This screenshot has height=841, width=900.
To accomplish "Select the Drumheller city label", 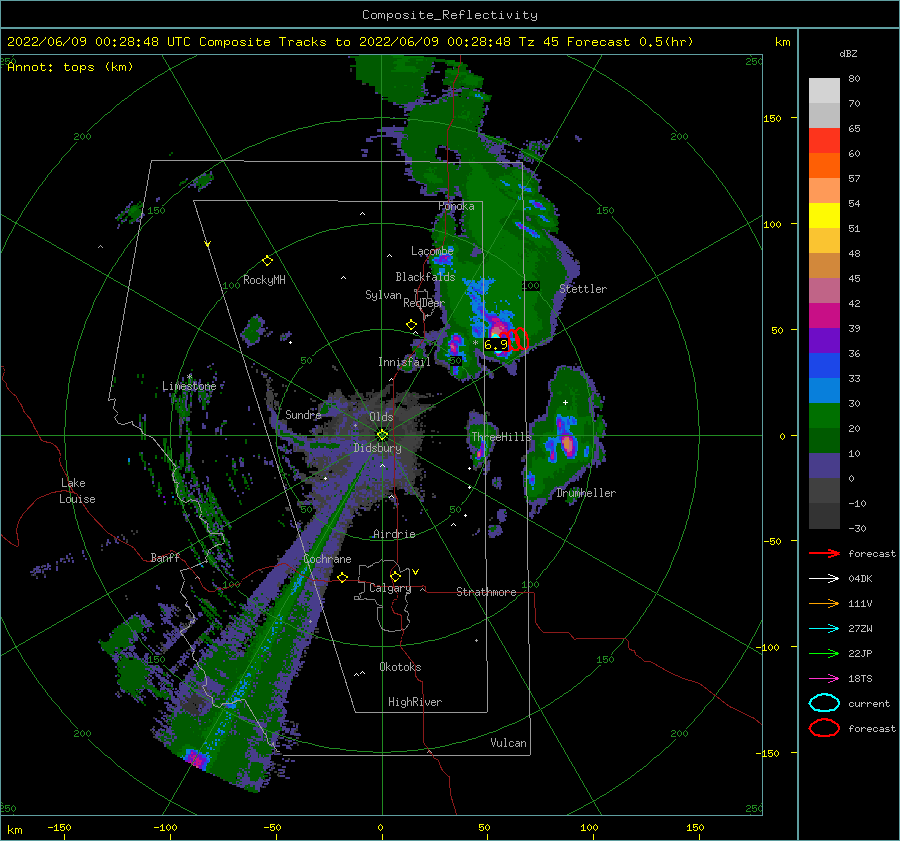I will click(x=586, y=493).
